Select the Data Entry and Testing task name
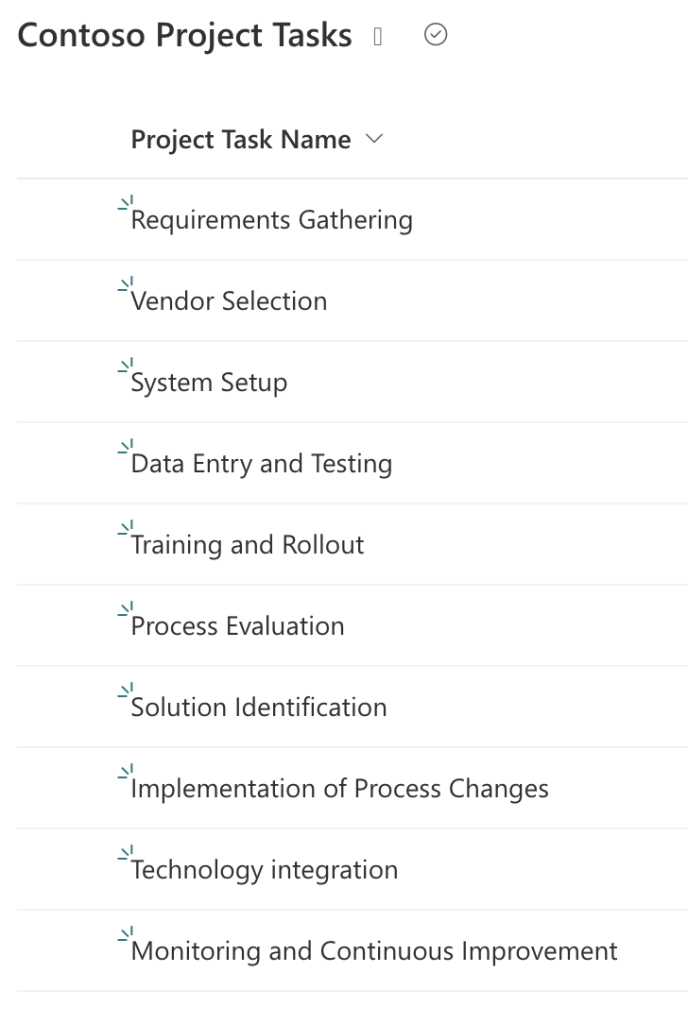688x1024 pixels. tap(262, 464)
